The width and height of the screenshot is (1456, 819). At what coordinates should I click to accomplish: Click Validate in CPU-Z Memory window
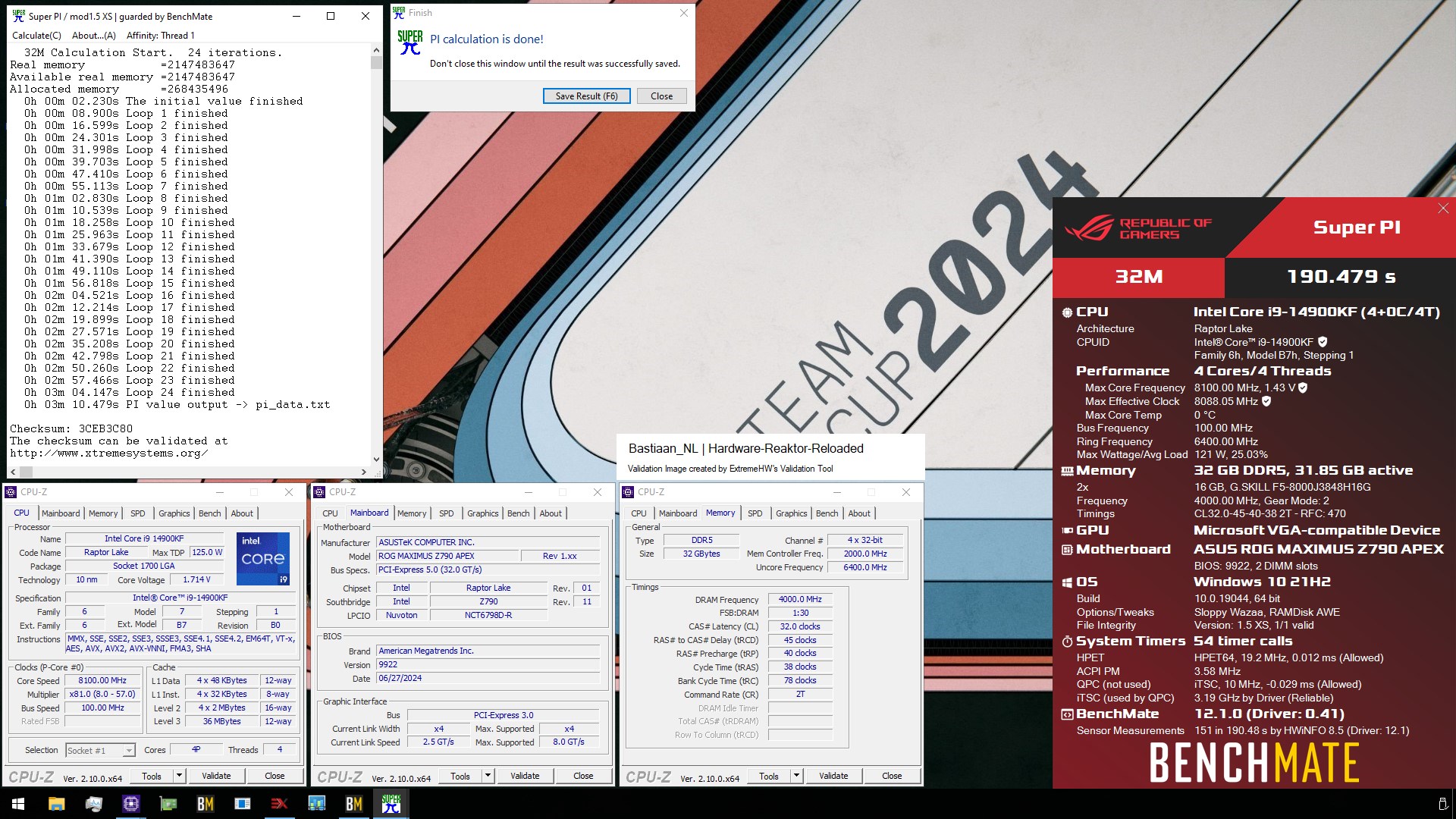click(833, 776)
